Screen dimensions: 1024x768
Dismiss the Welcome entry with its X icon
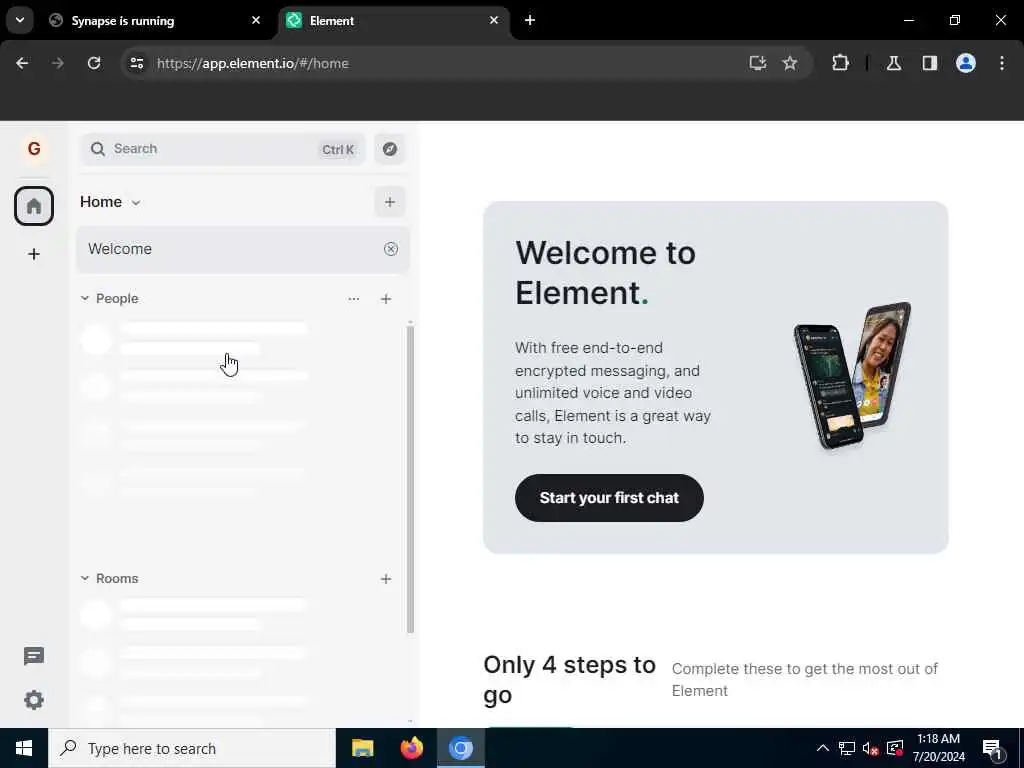pyautogui.click(x=391, y=249)
